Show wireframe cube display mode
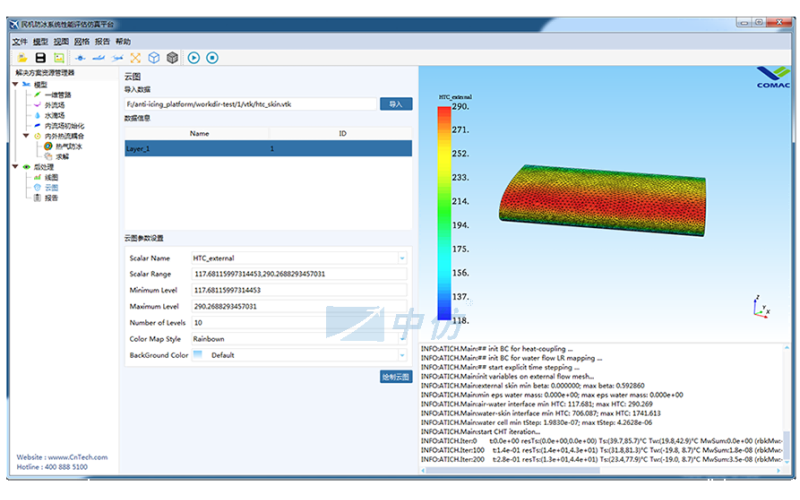This screenshot has width=800, height=500. [x=154, y=58]
